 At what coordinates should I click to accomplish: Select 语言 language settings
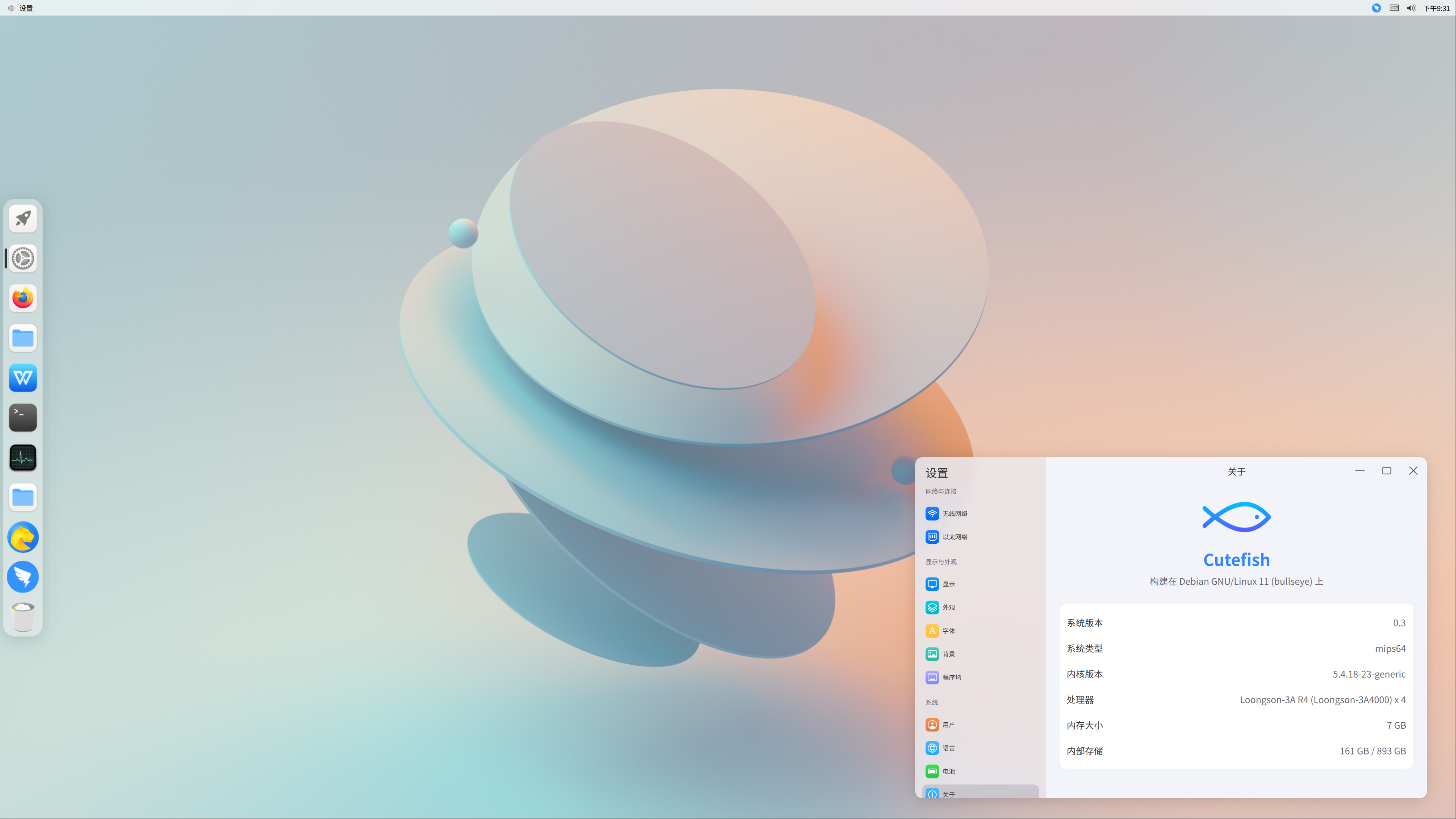(x=980, y=748)
